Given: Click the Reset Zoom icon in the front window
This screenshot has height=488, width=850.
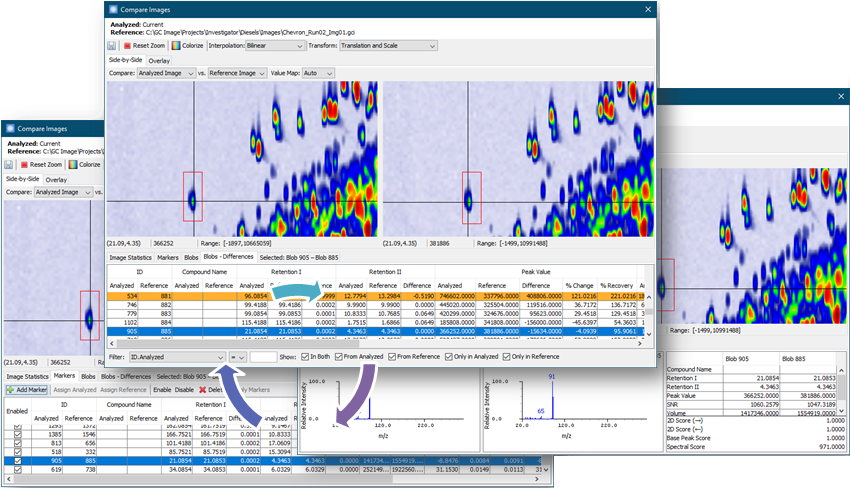Looking at the screenshot, I should 129,45.
